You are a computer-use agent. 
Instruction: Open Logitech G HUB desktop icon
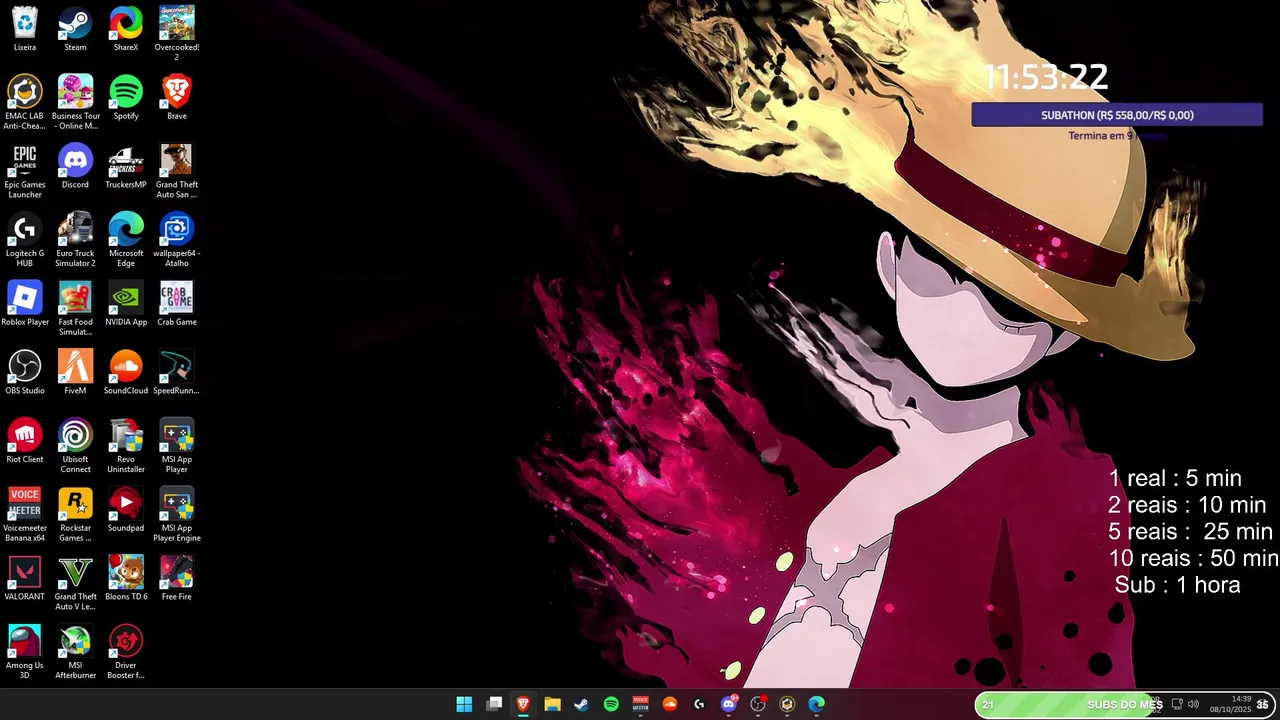pos(25,241)
